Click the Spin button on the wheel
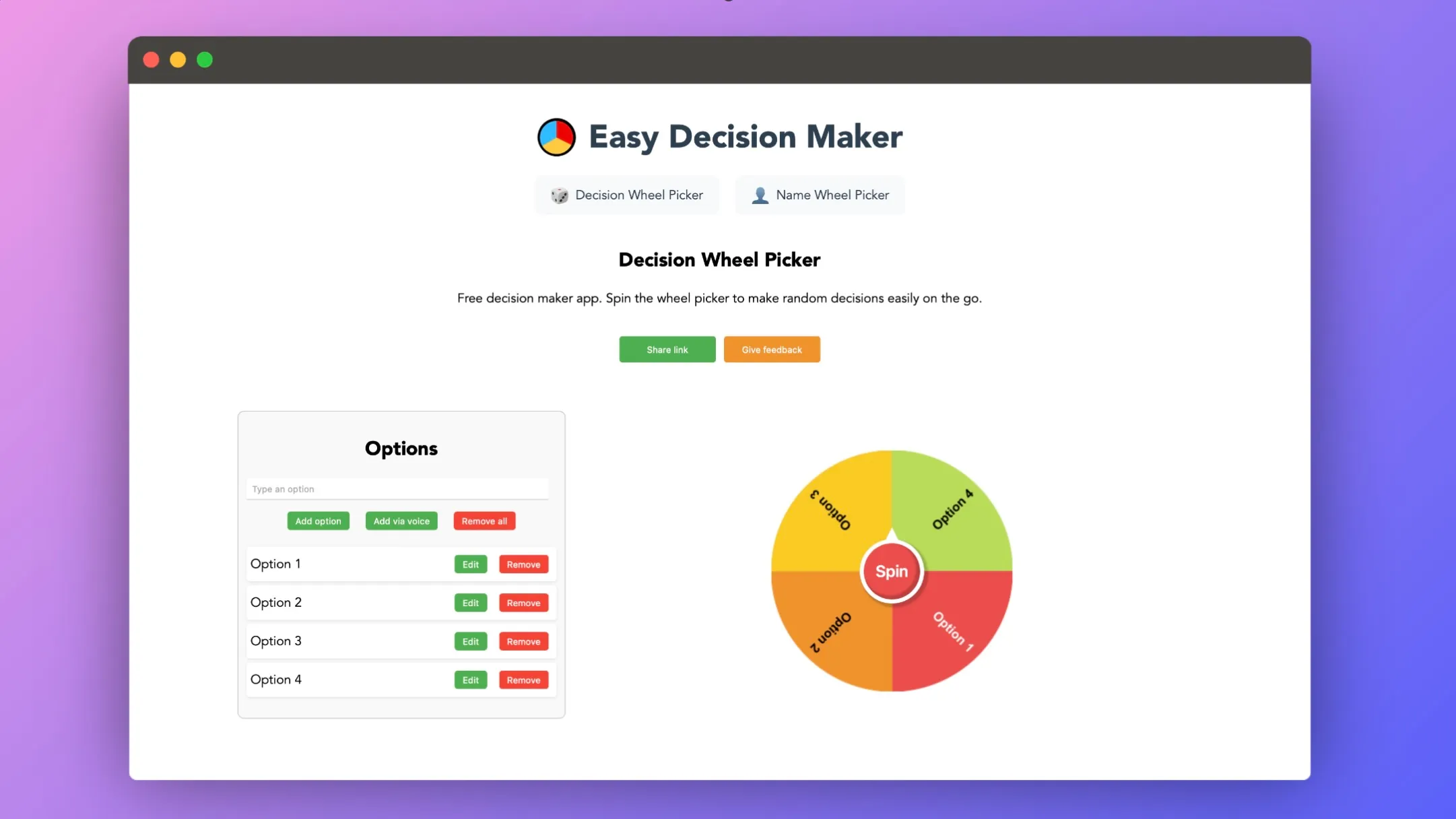Screen dimensions: 1456x819 [891, 571]
